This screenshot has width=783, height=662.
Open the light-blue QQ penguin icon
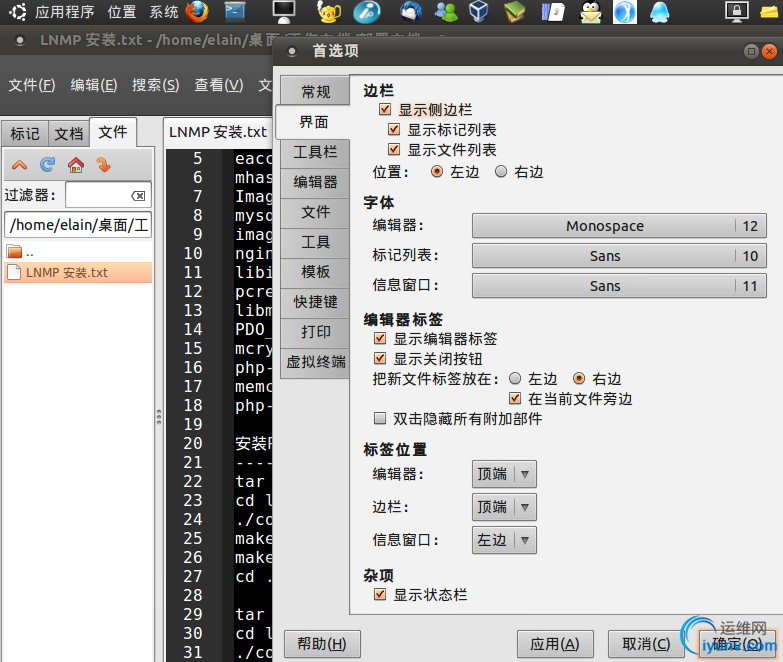tap(660, 11)
